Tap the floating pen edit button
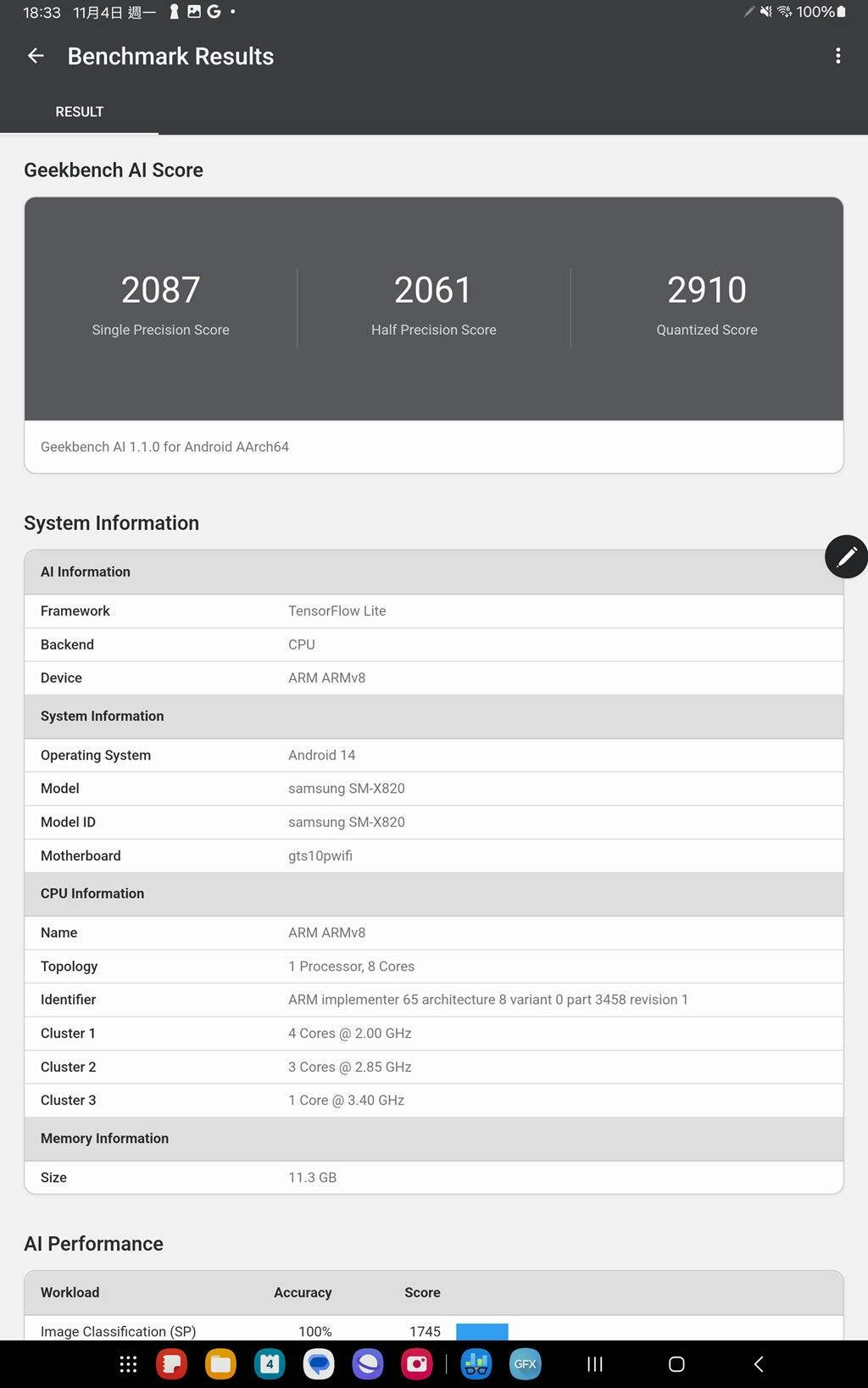Screen dimensions: 868x1388 click(846, 556)
